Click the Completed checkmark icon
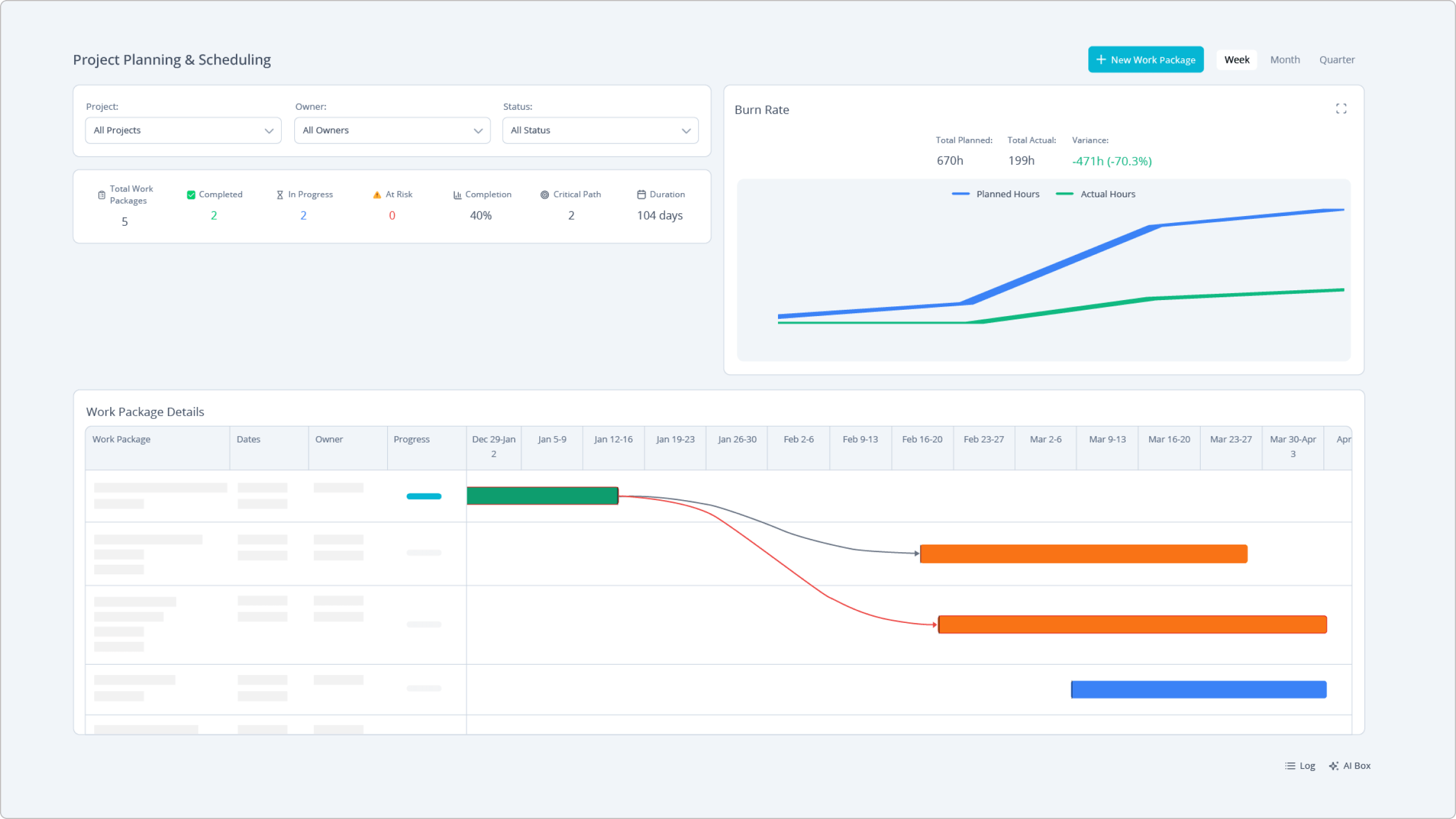The width and height of the screenshot is (1456, 819). tap(191, 194)
